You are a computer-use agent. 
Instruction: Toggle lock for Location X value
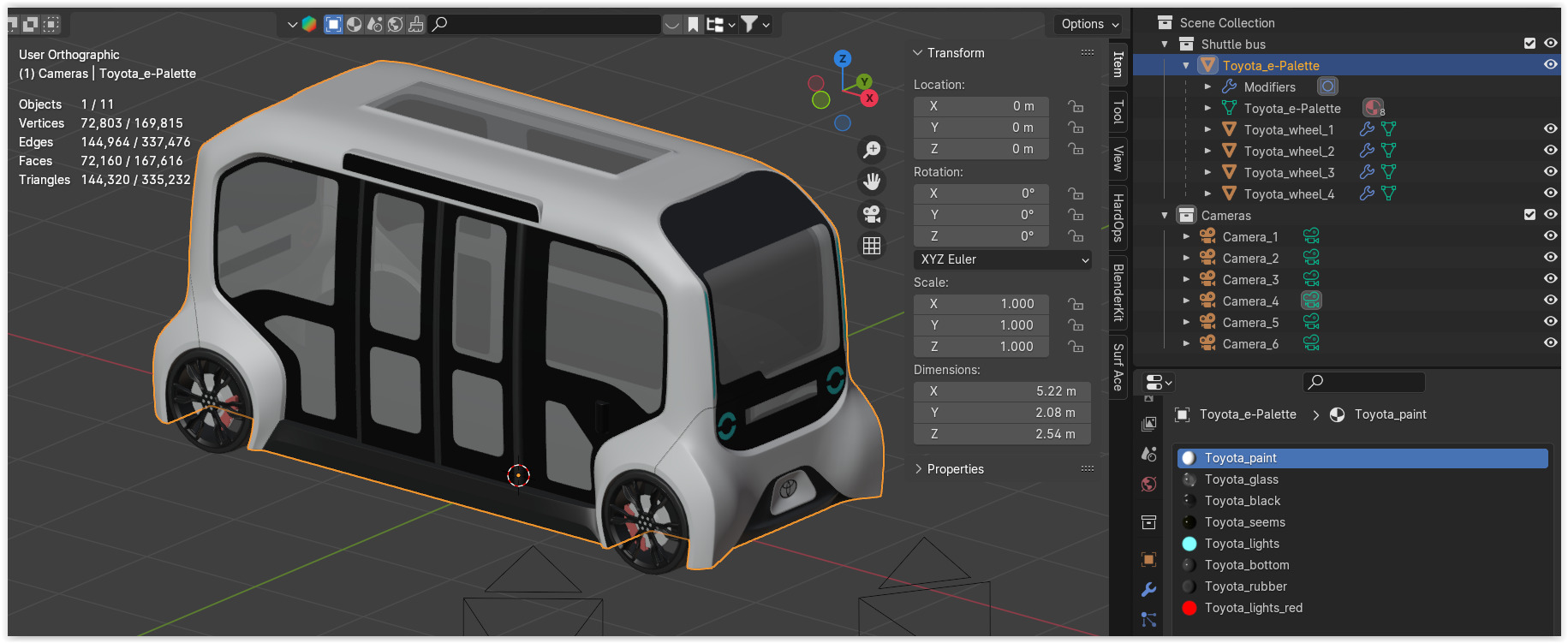pos(1076,106)
